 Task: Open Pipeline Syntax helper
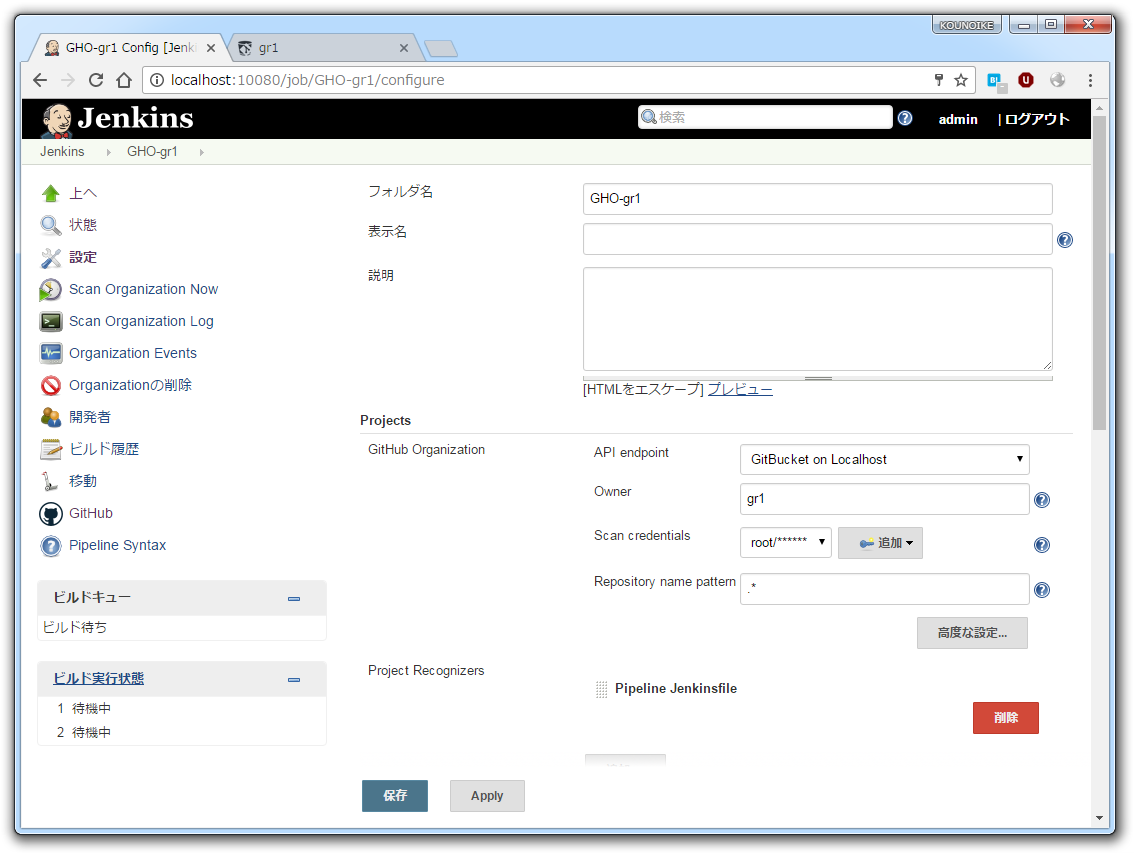point(117,545)
